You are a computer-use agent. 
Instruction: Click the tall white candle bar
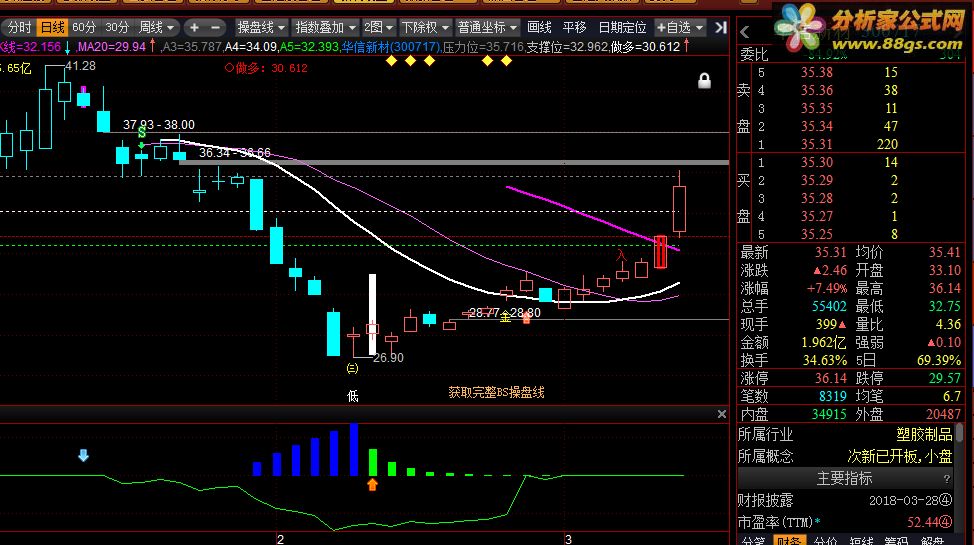tap(373, 314)
